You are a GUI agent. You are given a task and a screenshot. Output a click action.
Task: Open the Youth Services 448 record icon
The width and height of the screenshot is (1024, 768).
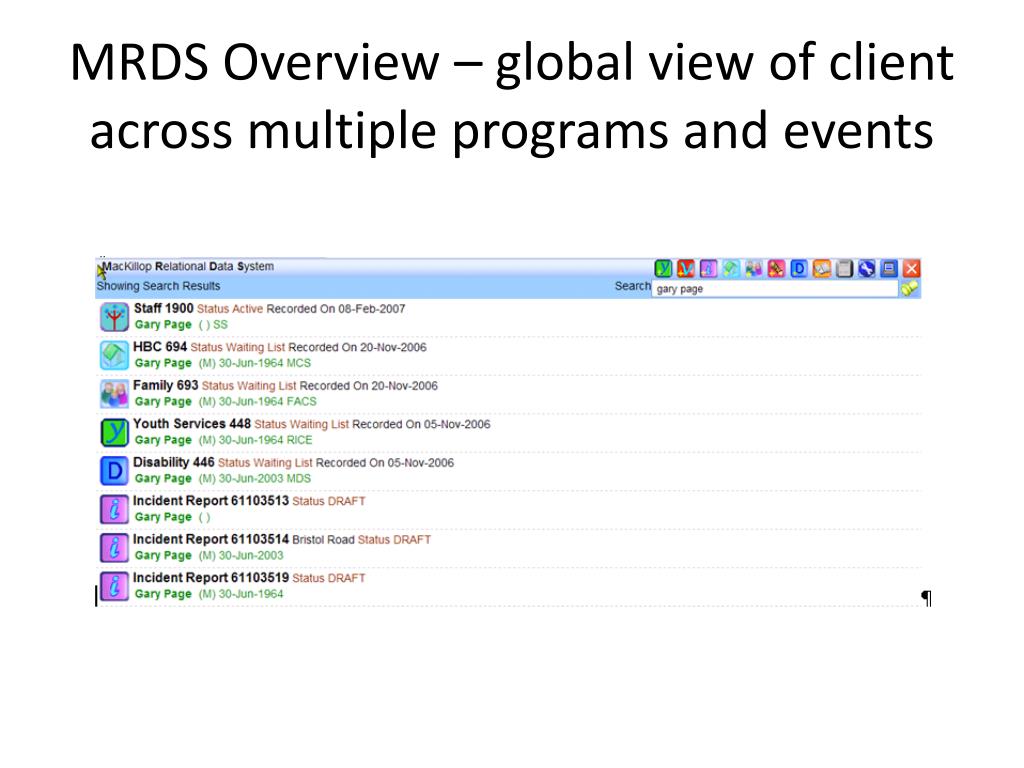[x=114, y=433]
